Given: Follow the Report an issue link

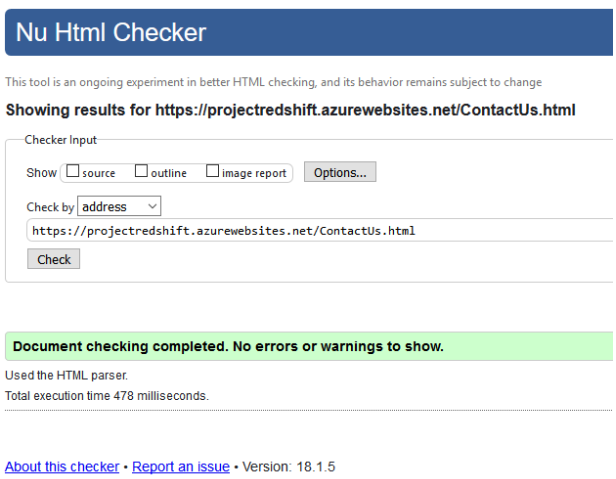Looking at the screenshot, I should (181, 467).
